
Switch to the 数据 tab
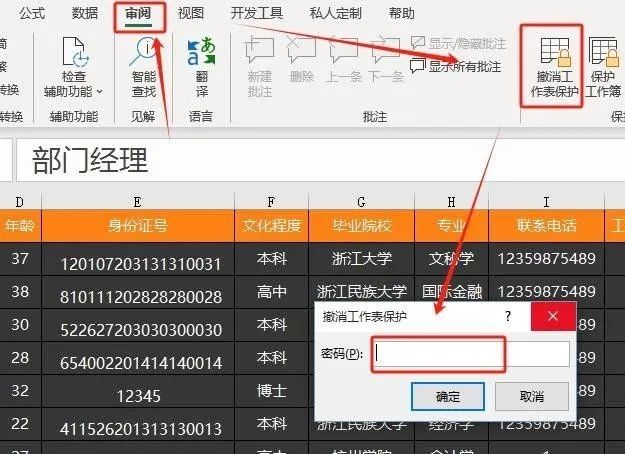85,13
